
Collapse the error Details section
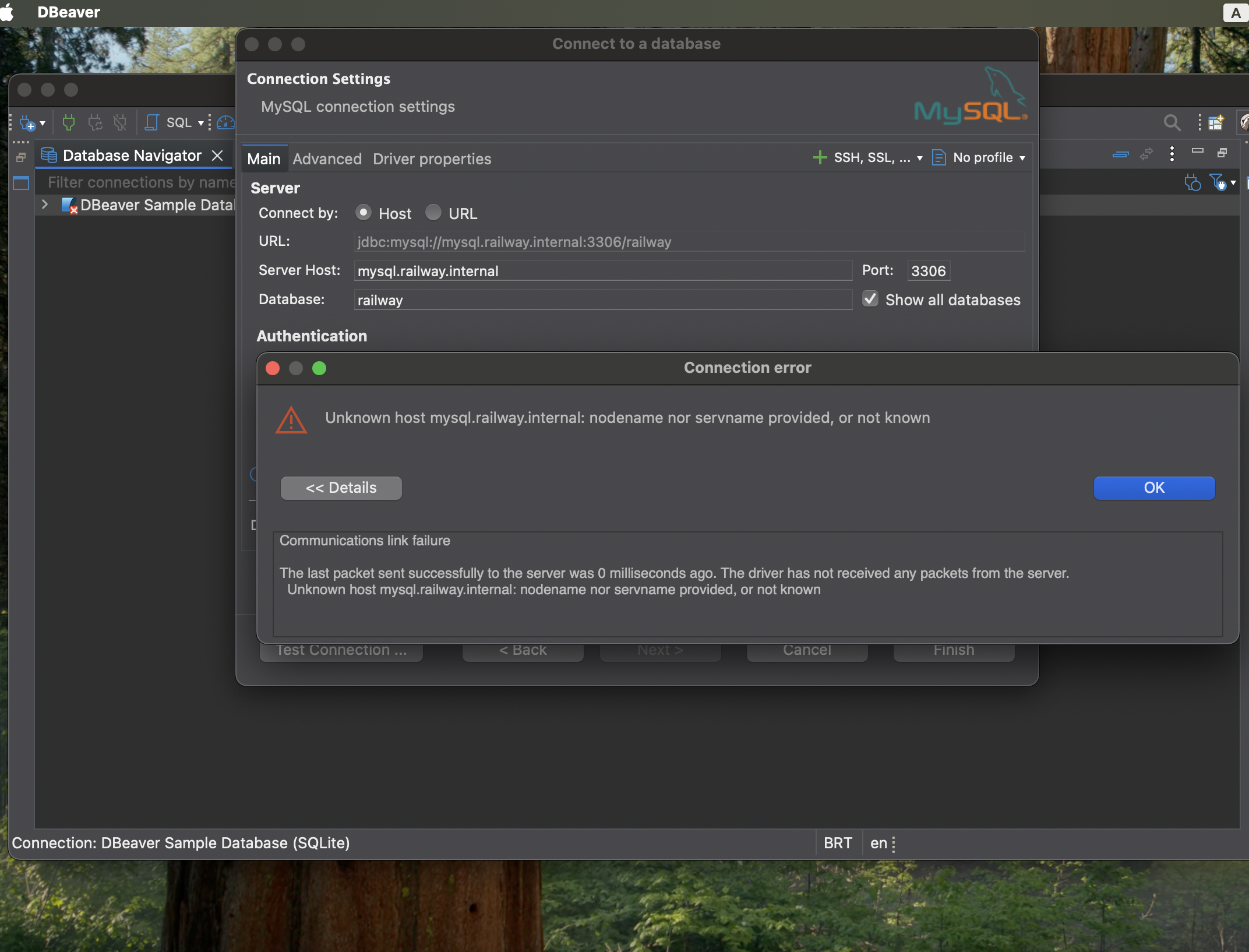341,488
